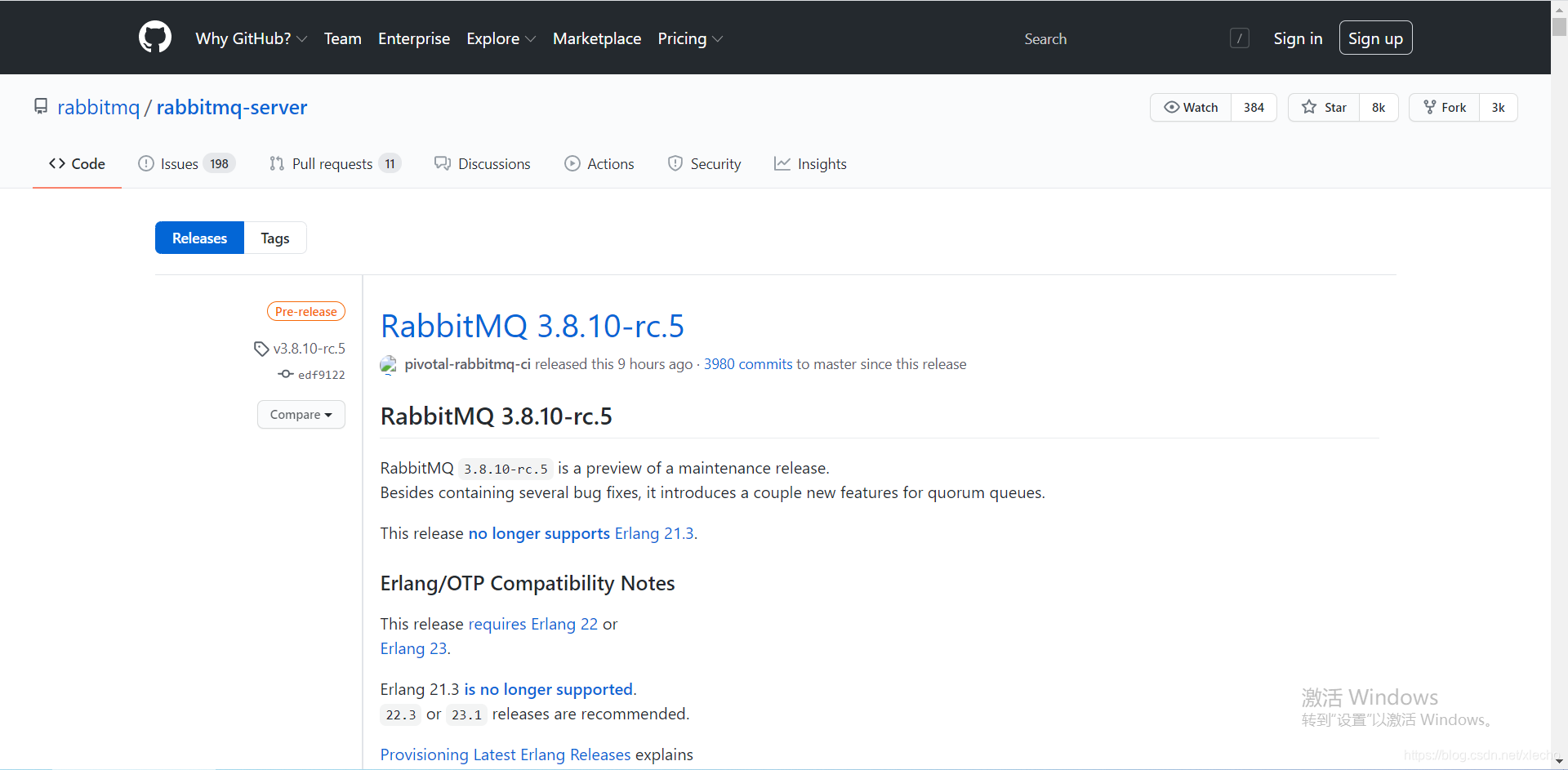
Task: Switch to the Issues tab
Action: [187, 164]
